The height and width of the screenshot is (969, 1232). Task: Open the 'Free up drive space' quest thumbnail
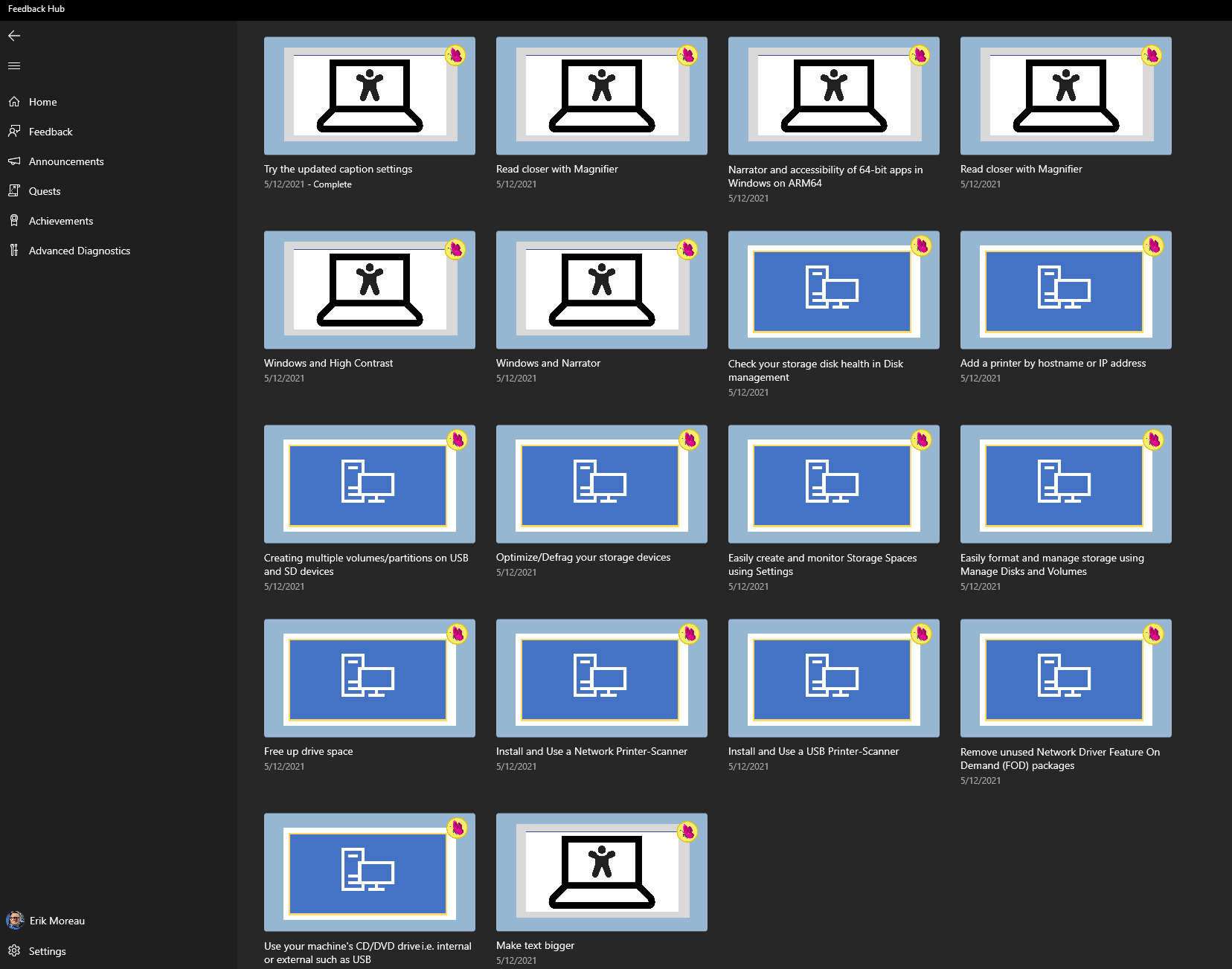pyautogui.click(x=370, y=678)
